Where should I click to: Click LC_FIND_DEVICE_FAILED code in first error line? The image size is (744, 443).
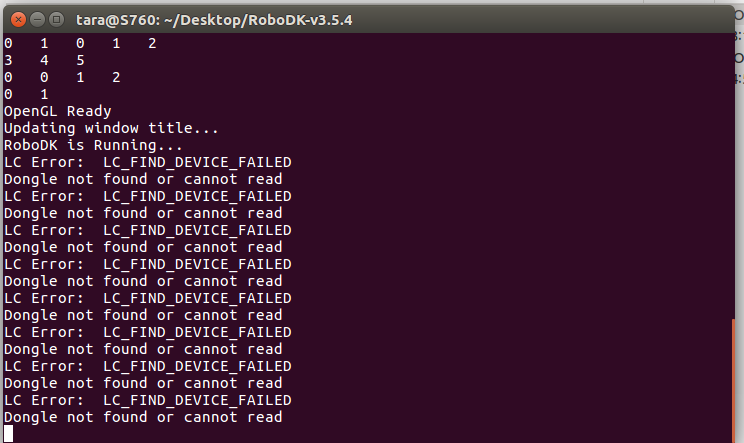197,162
